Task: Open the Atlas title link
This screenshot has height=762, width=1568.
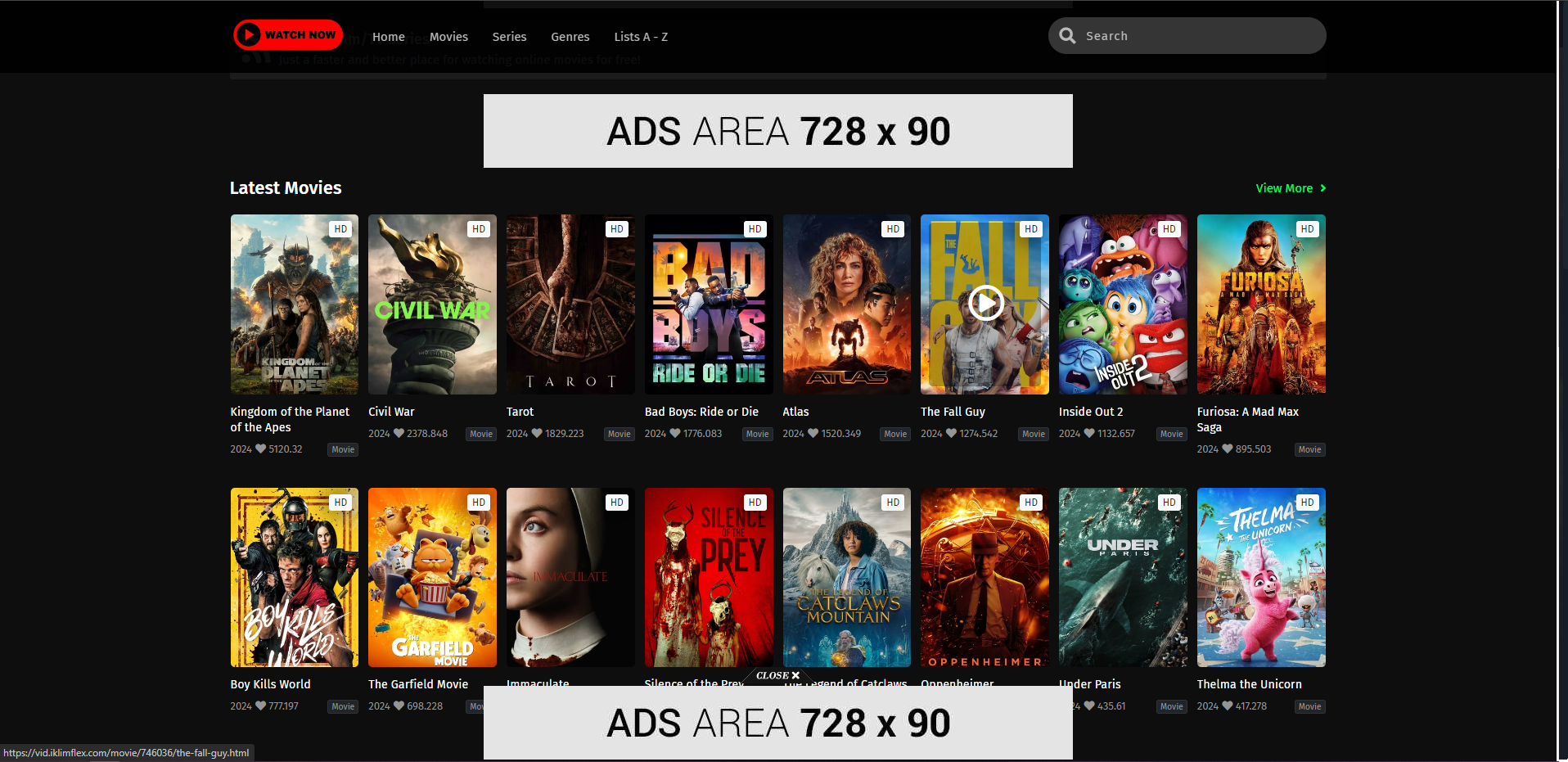Action: 795,412
